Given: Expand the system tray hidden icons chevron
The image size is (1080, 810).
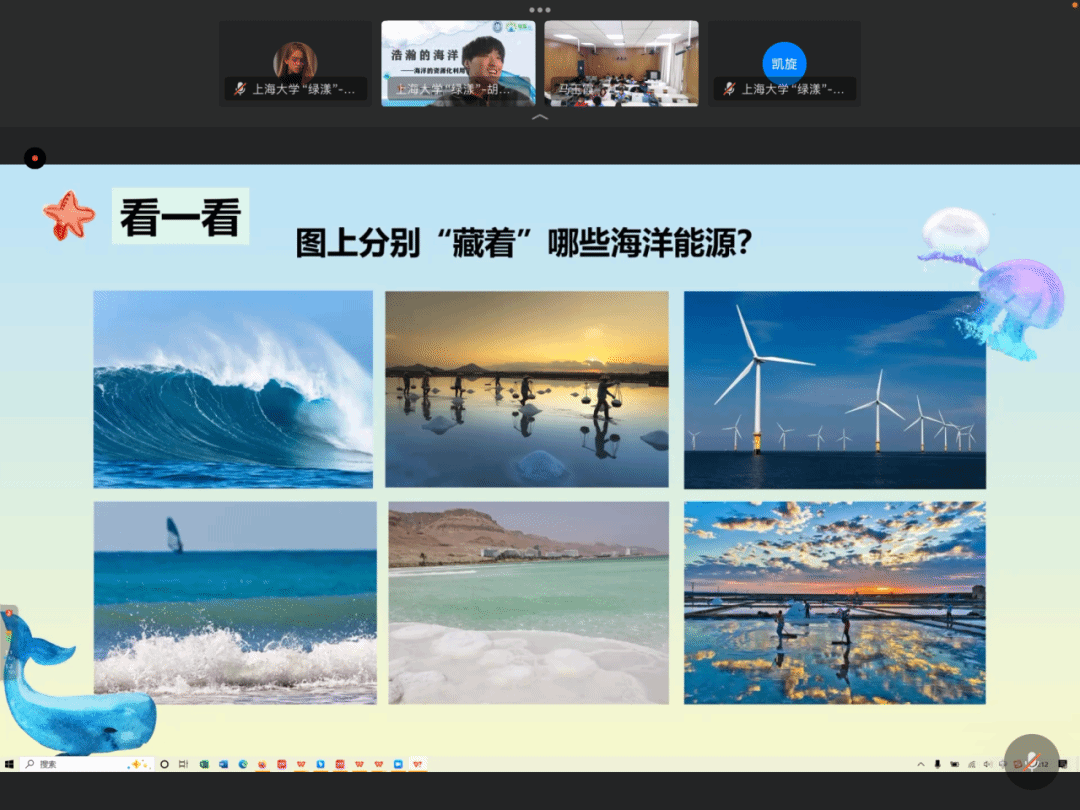Looking at the screenshot, I should (921, 764).
